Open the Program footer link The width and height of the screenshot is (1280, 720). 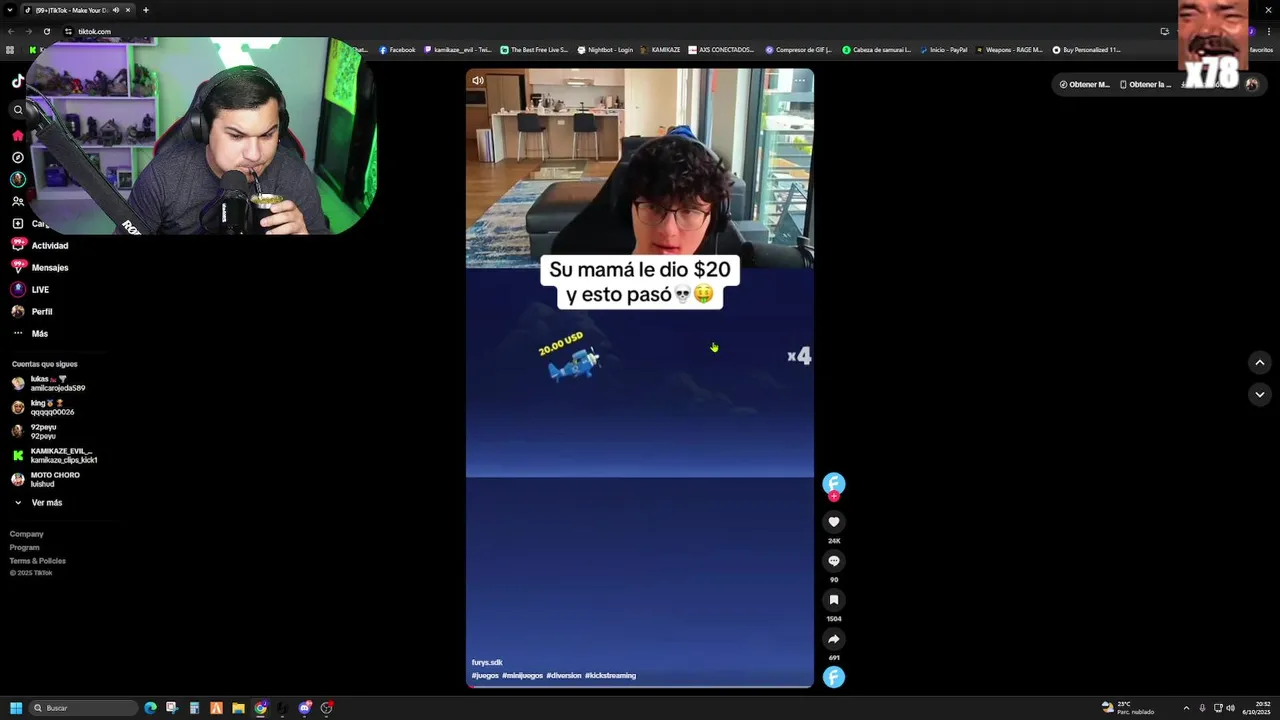(x=25, y=547)
